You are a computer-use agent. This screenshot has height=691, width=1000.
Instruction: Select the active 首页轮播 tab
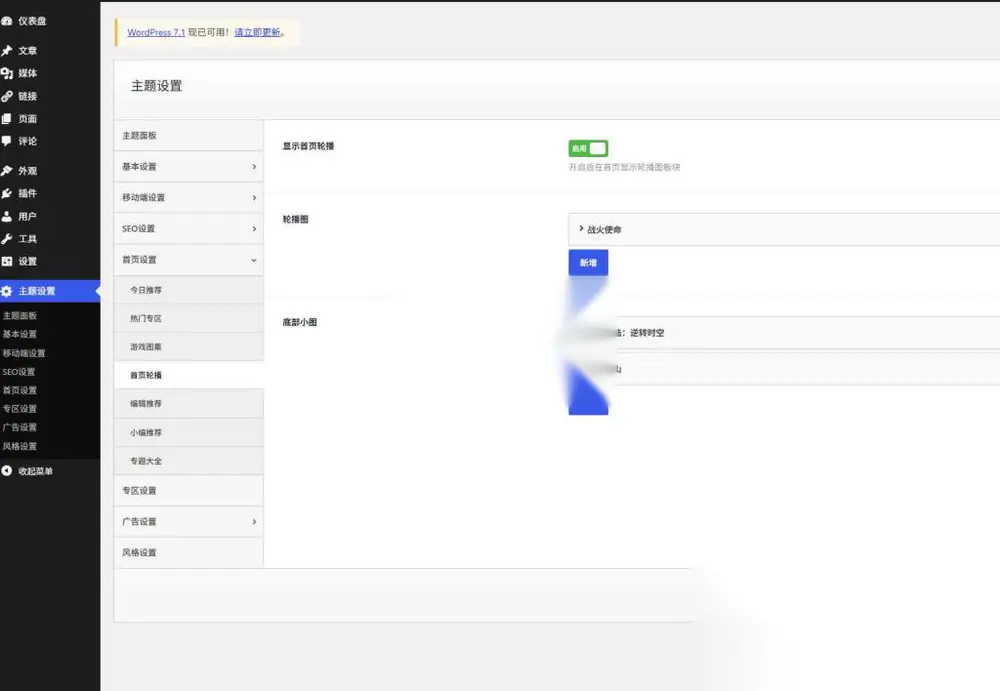click(x=189, y=375)
